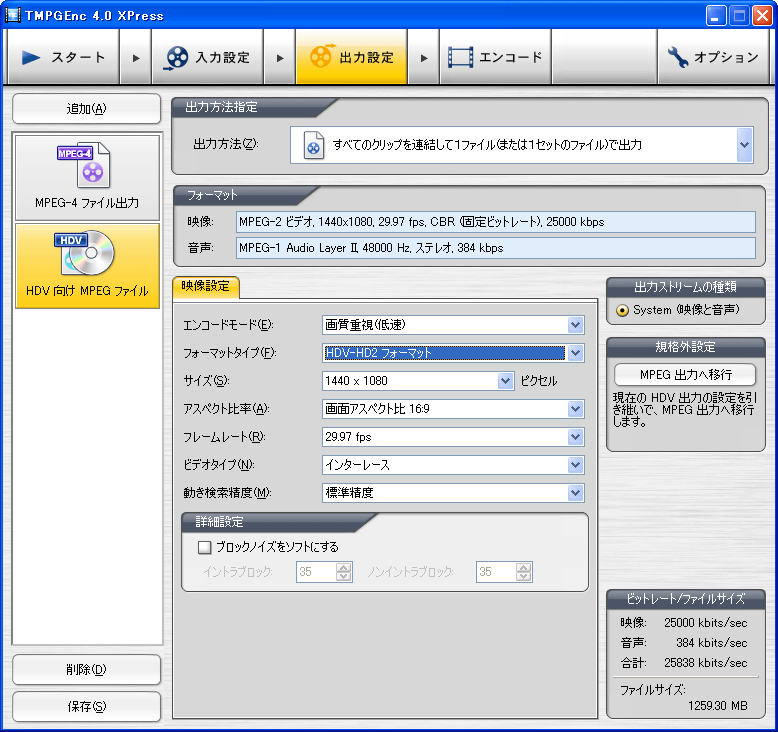Click the arrow between 入力設定 and 出力設定

pyautogui.click(x=280, y=58)
